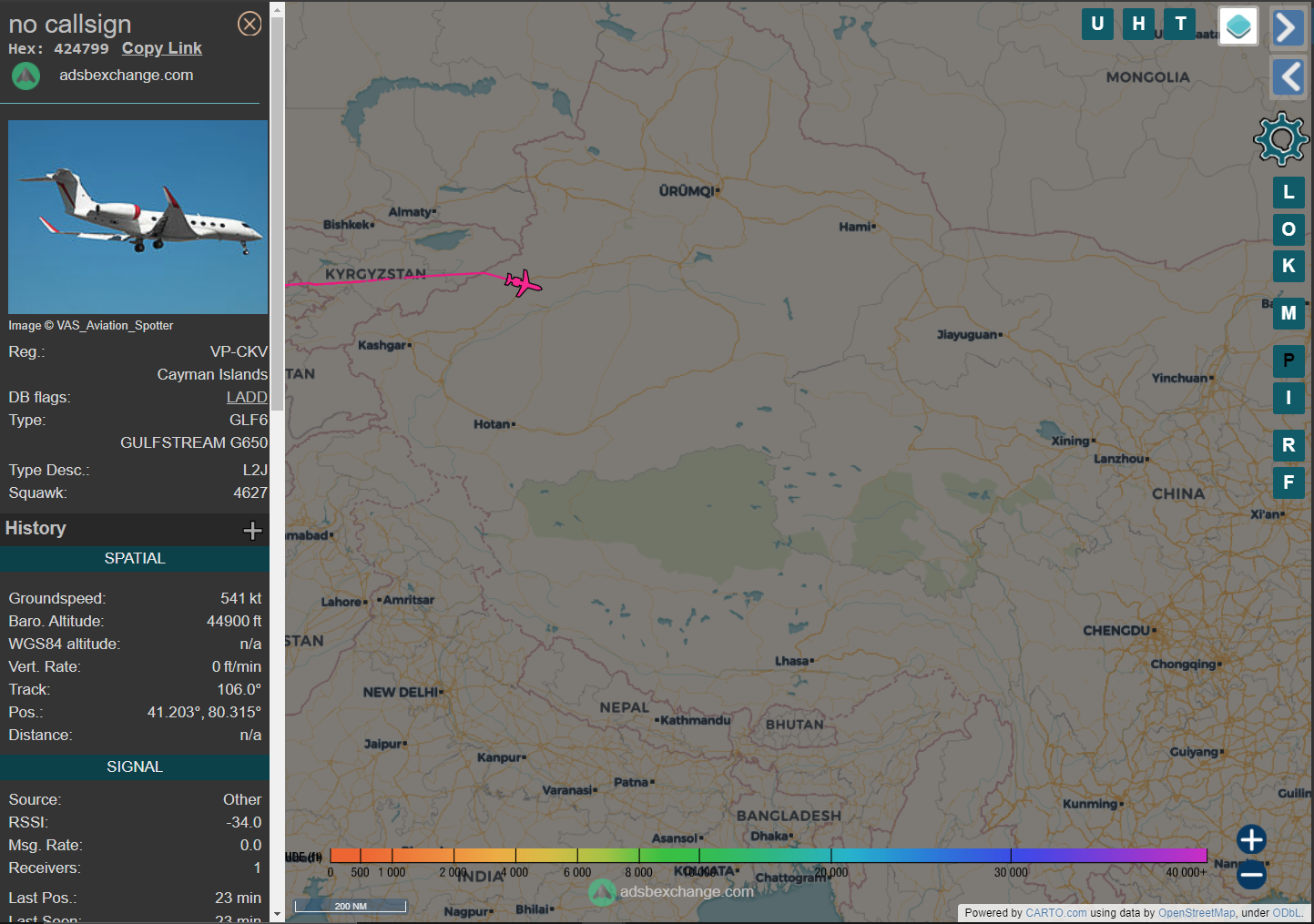Click the Last Pos. 23 min value
The height and width of the screenshot is (924, 1314).
pyautogui.click(x=238, y=898)
